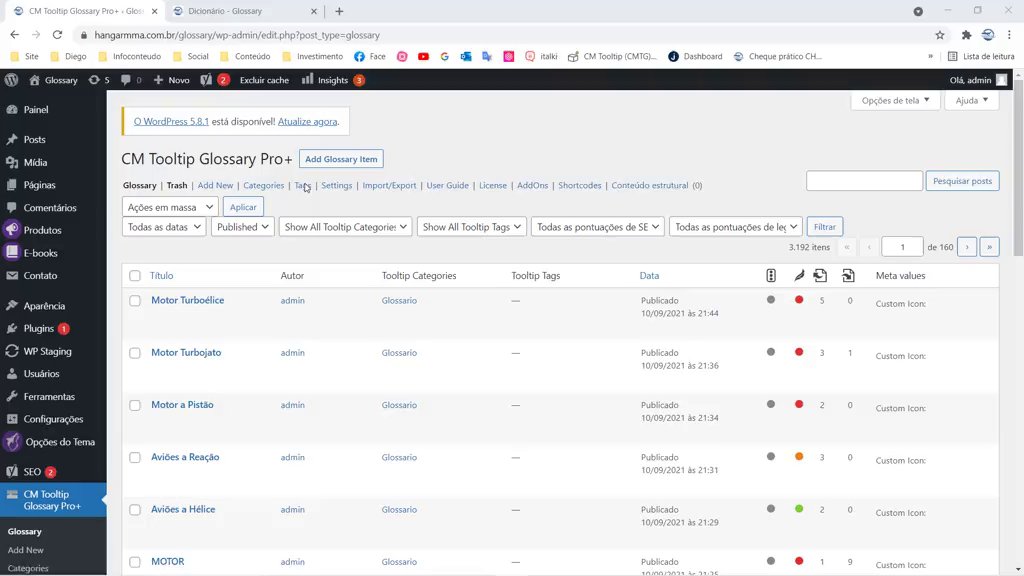Image resolution: width=1024 pixels, height=576 pixels.
Task: Check the Aviões a Reação row checkbox
Action: (135, 458)
